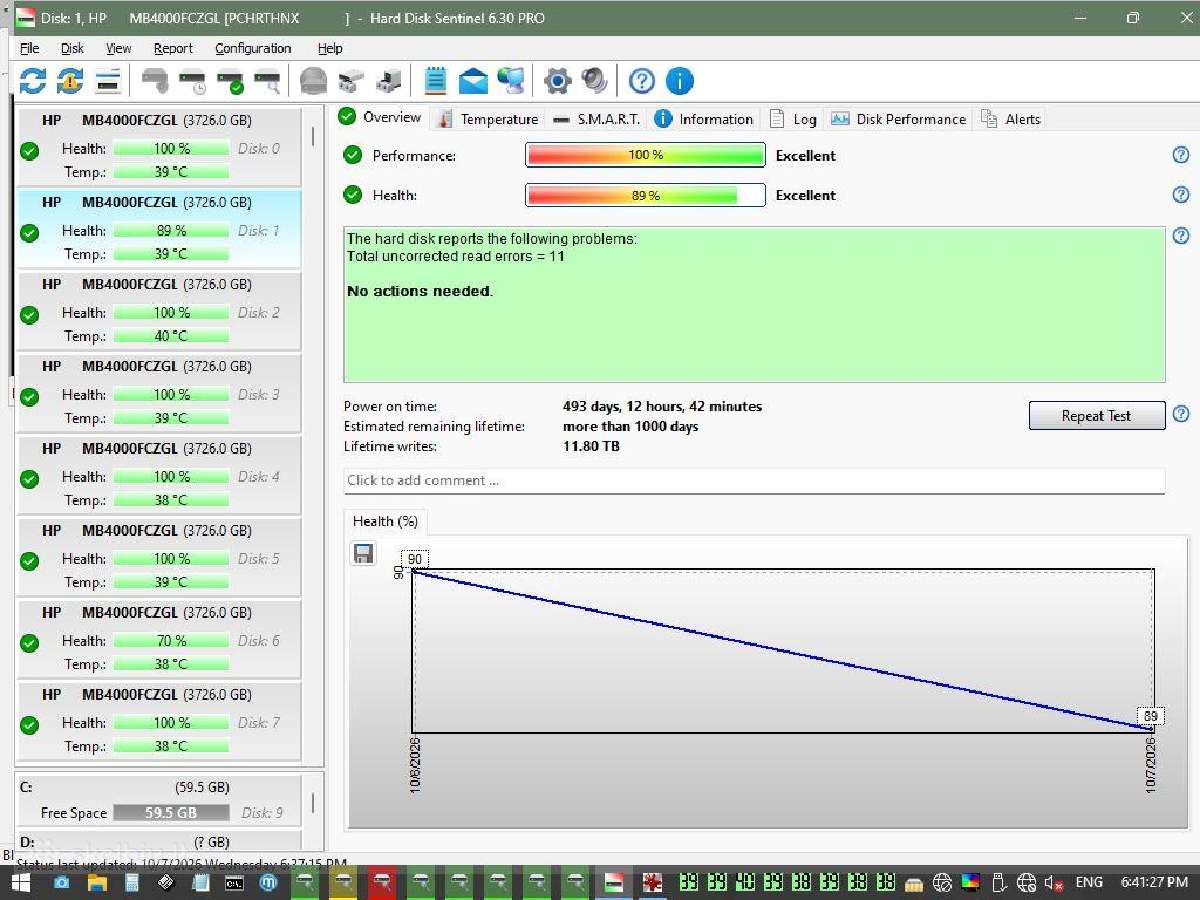Switch to the S.M.A.R.T. tab
The image size is (1200, 900).
(596, 118)
